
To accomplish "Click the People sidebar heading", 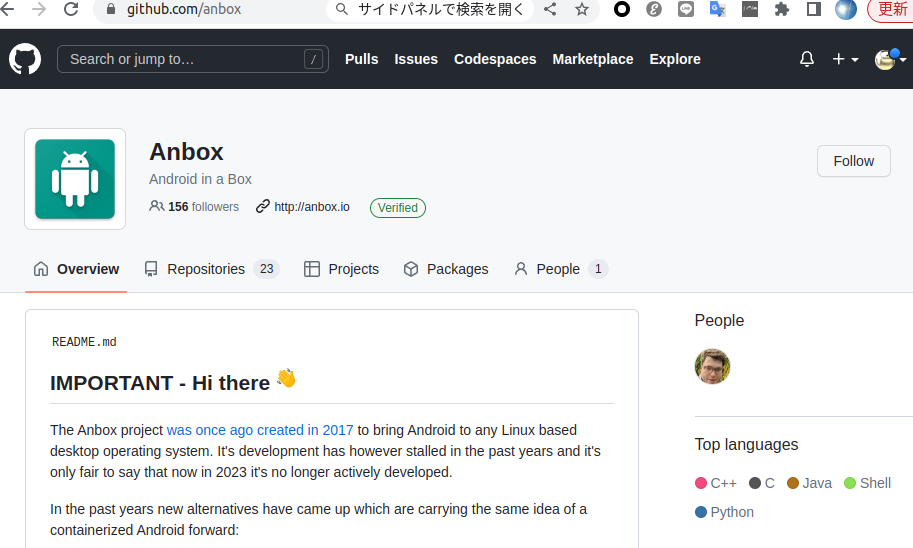I will pyautogui.click(x=719, y=320).
